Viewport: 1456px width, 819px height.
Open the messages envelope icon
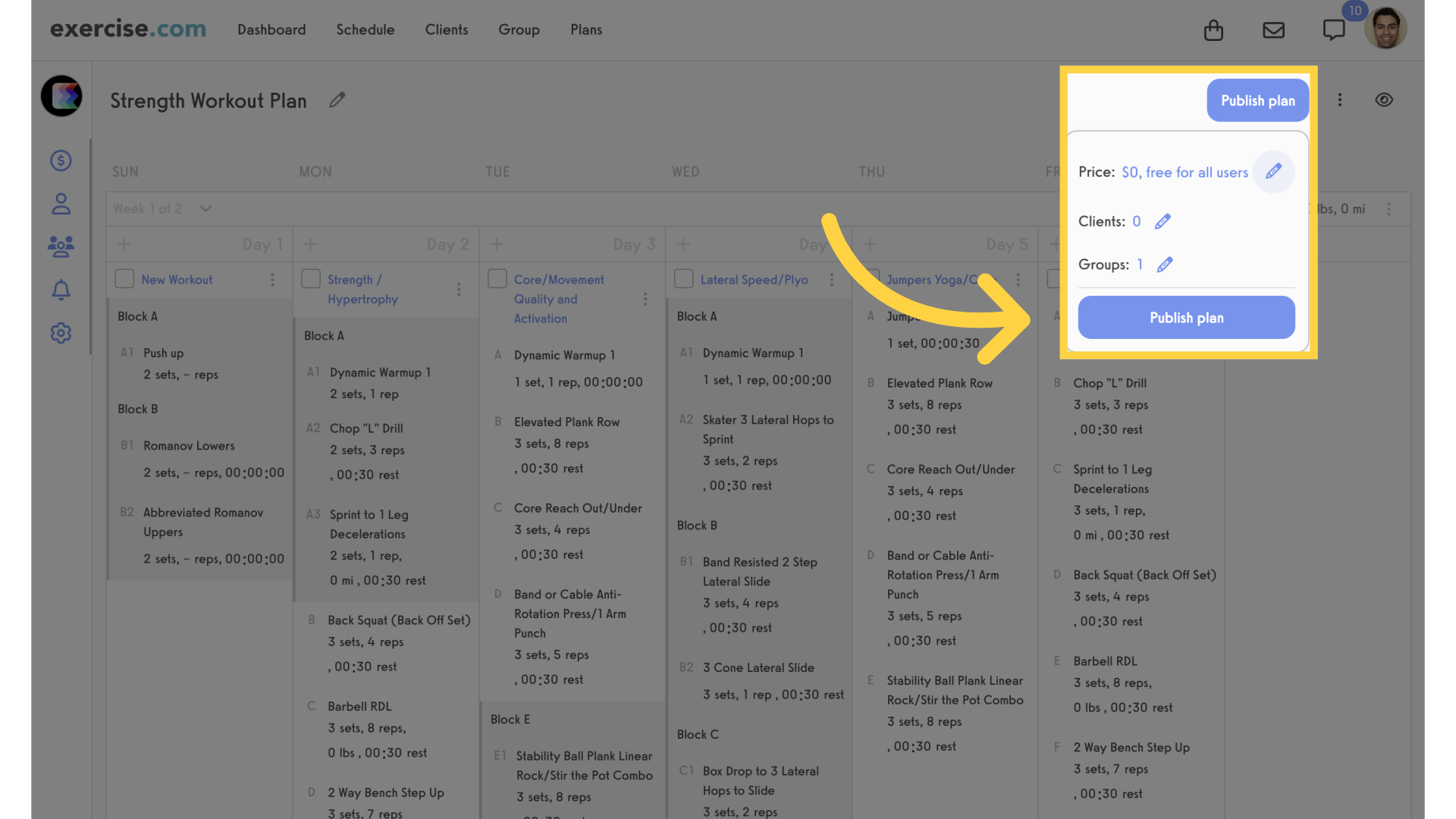(x=1275, y=28)
